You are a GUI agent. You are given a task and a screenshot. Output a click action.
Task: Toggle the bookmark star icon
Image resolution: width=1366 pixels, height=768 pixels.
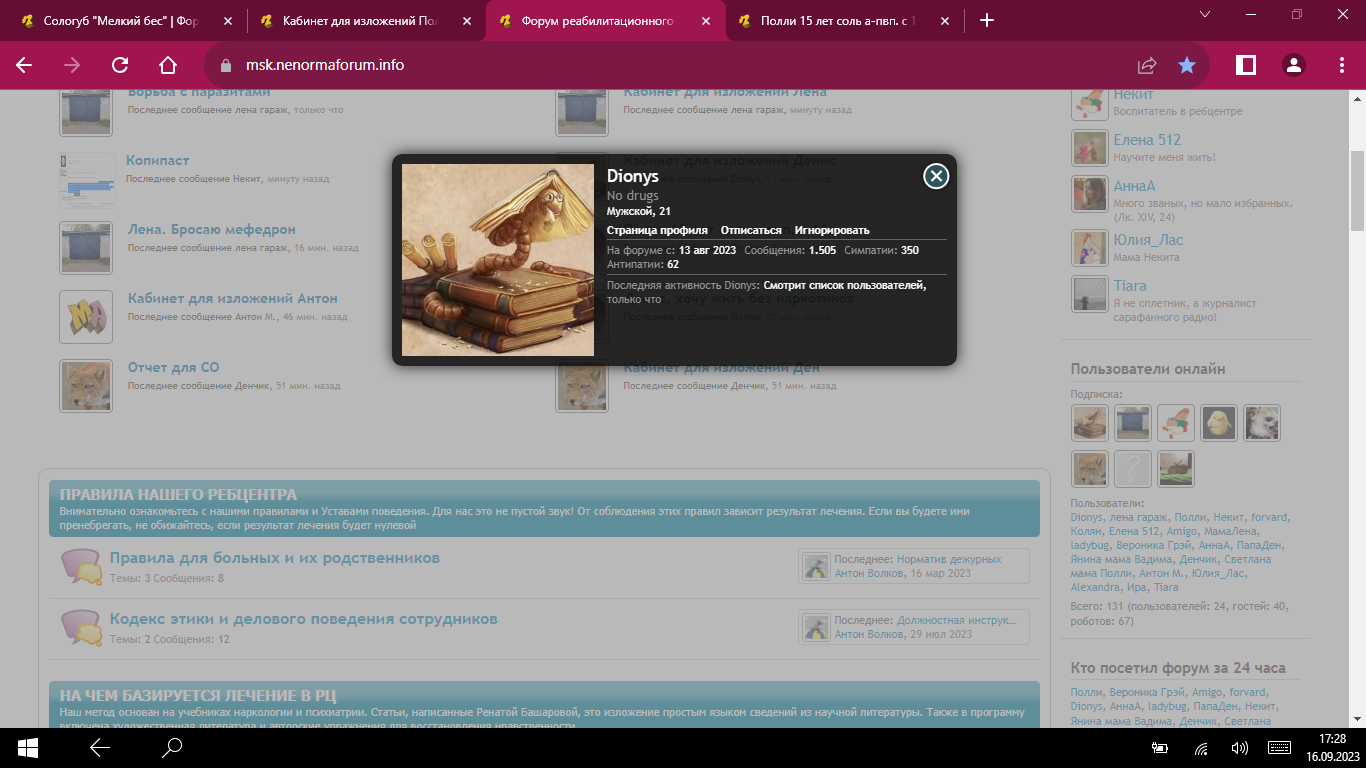point(1187,65)
